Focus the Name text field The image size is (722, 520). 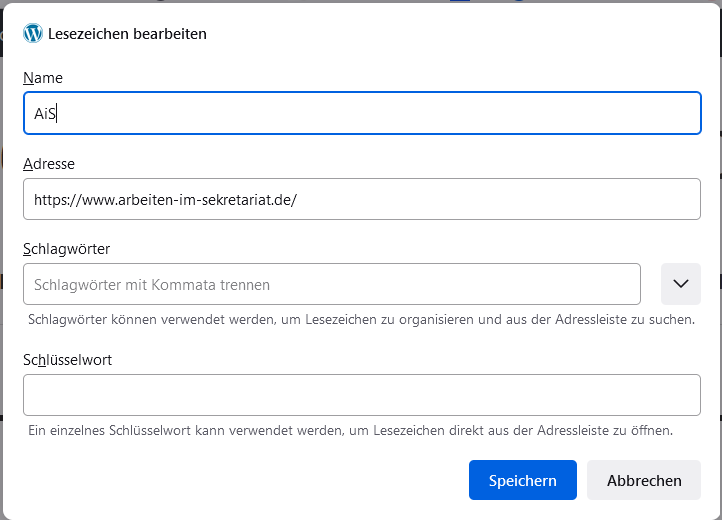coord(362,113)
